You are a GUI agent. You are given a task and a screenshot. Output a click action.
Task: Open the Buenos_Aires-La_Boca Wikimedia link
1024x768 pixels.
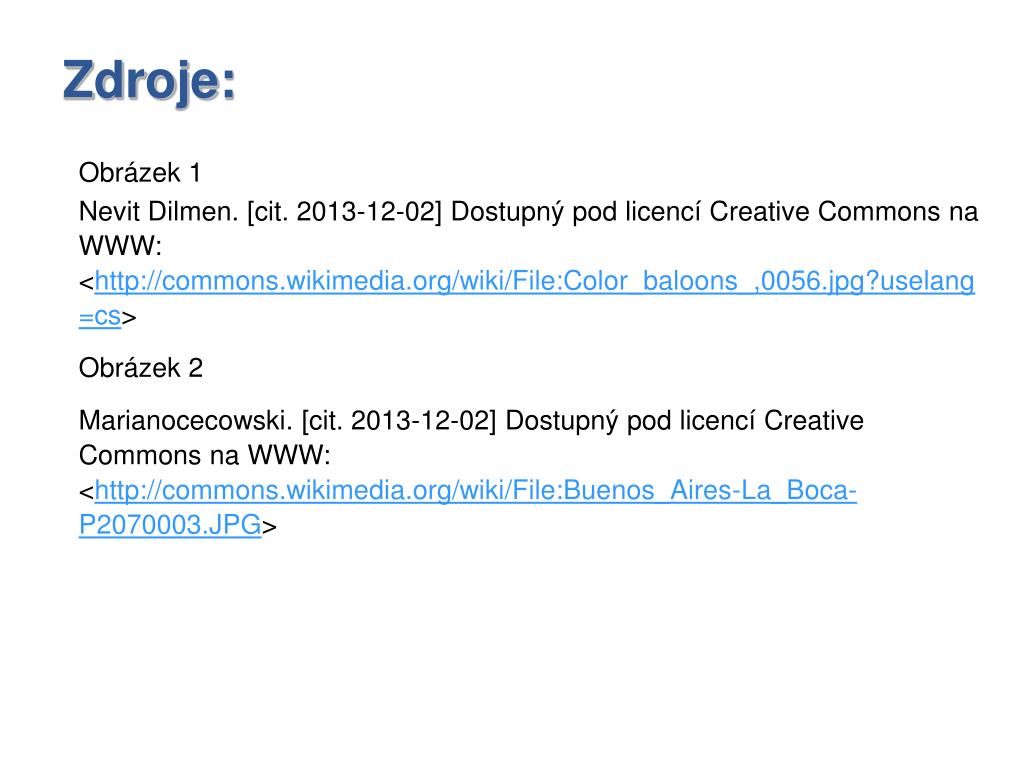[475, 491]
